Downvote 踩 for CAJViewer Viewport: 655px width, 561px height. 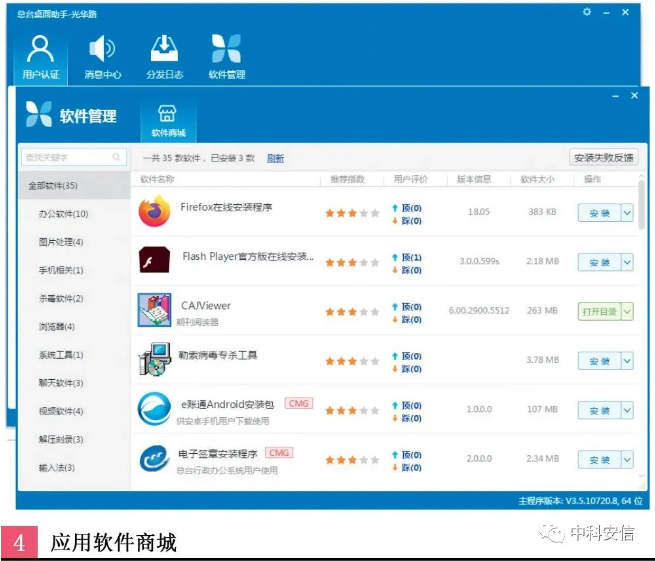click(407, 320)
